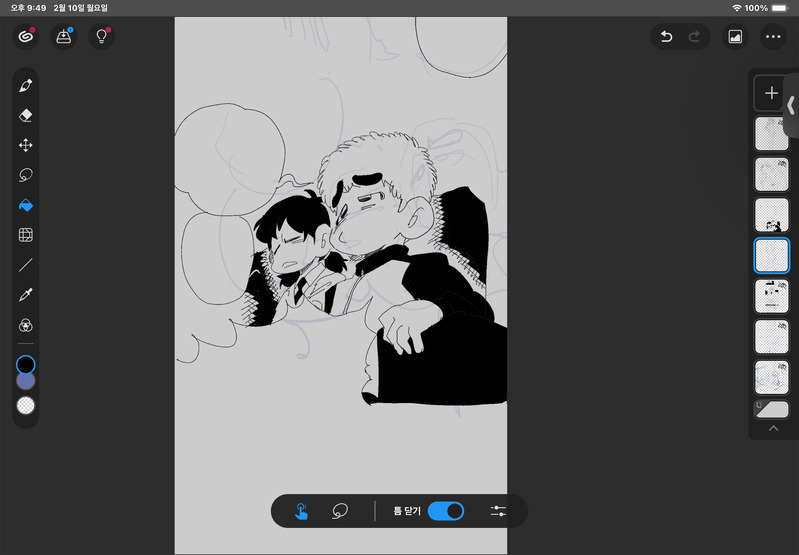
Task: Select the transparent color swatch
Action: (x=25, y=406)
